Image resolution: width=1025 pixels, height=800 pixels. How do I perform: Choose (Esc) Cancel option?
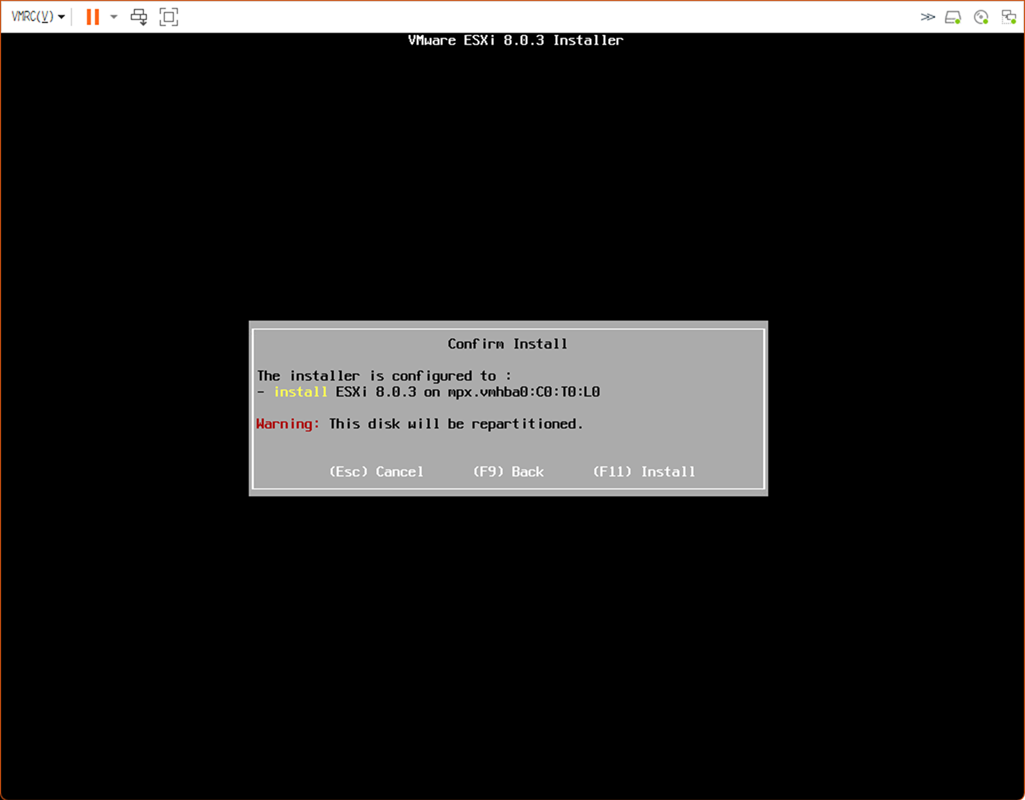point(376,471)
